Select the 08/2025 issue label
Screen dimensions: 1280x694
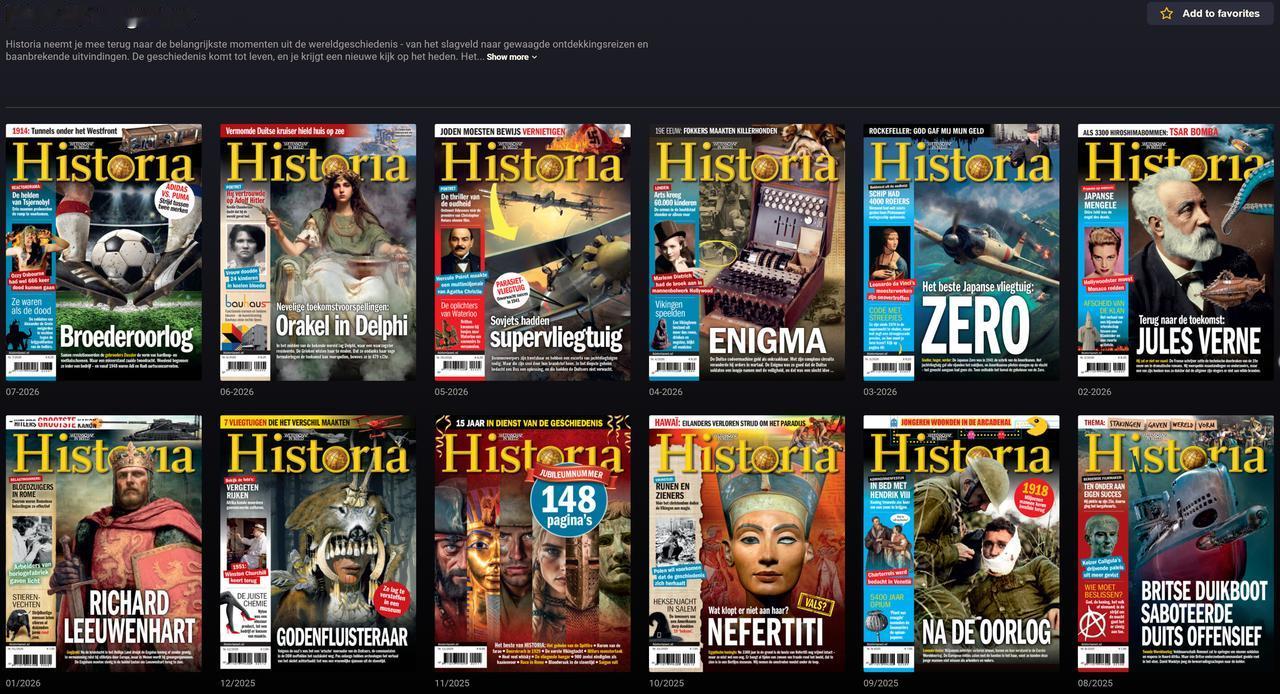click(1095, 684)
